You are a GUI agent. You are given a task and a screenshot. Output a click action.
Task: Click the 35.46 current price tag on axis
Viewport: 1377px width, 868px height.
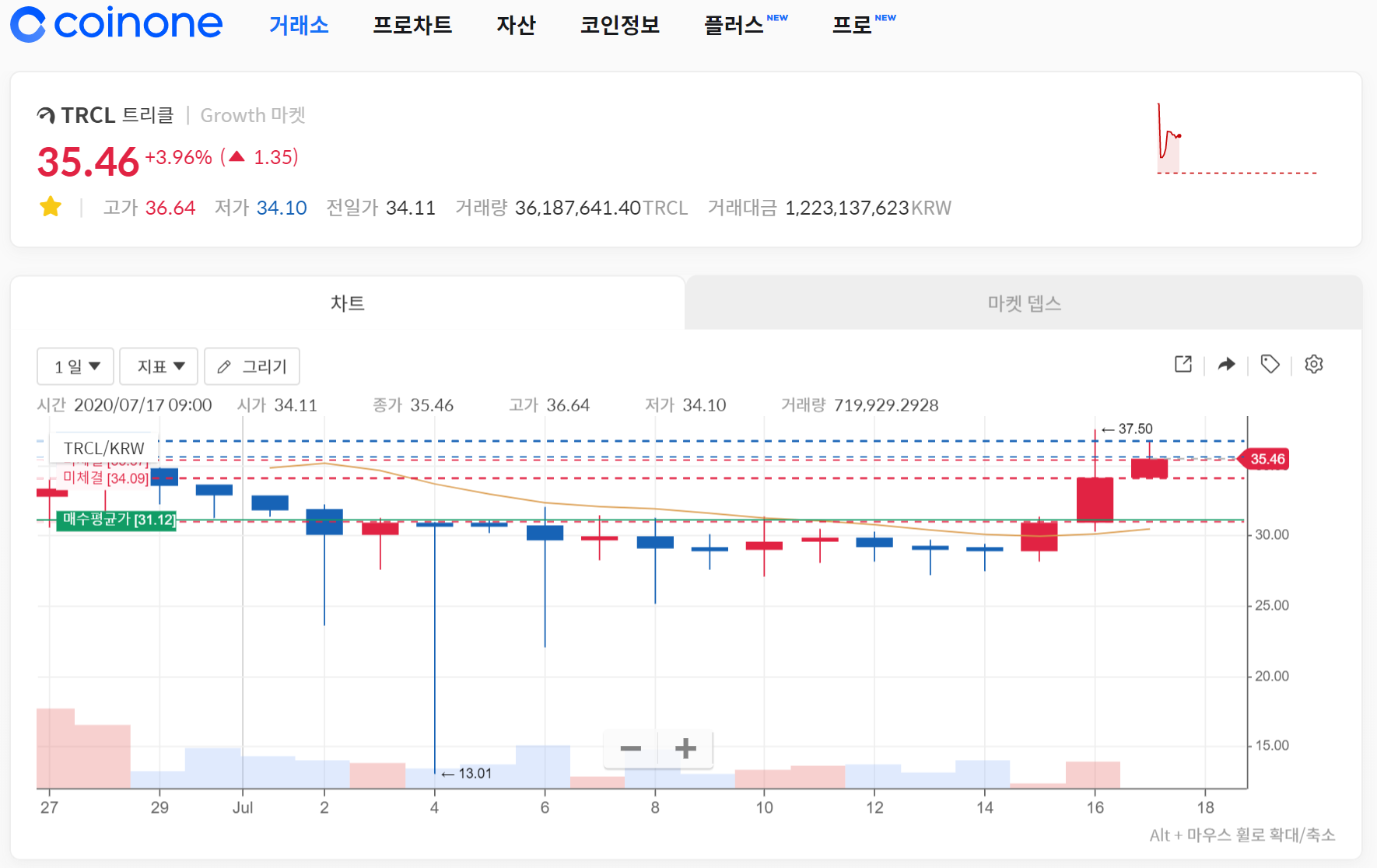click(1263, 459)
